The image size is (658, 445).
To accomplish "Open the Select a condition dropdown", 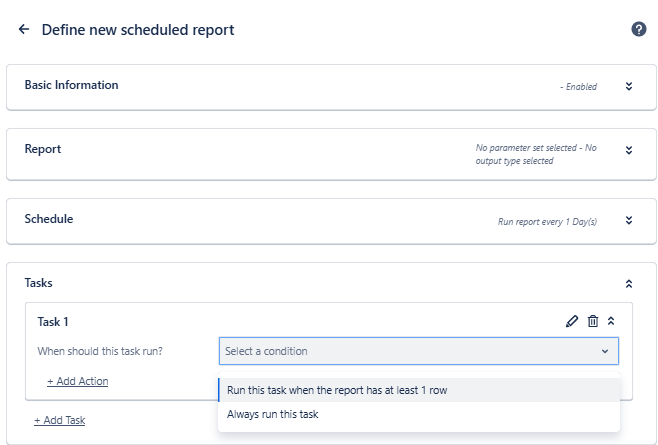I will click(410, 351).
